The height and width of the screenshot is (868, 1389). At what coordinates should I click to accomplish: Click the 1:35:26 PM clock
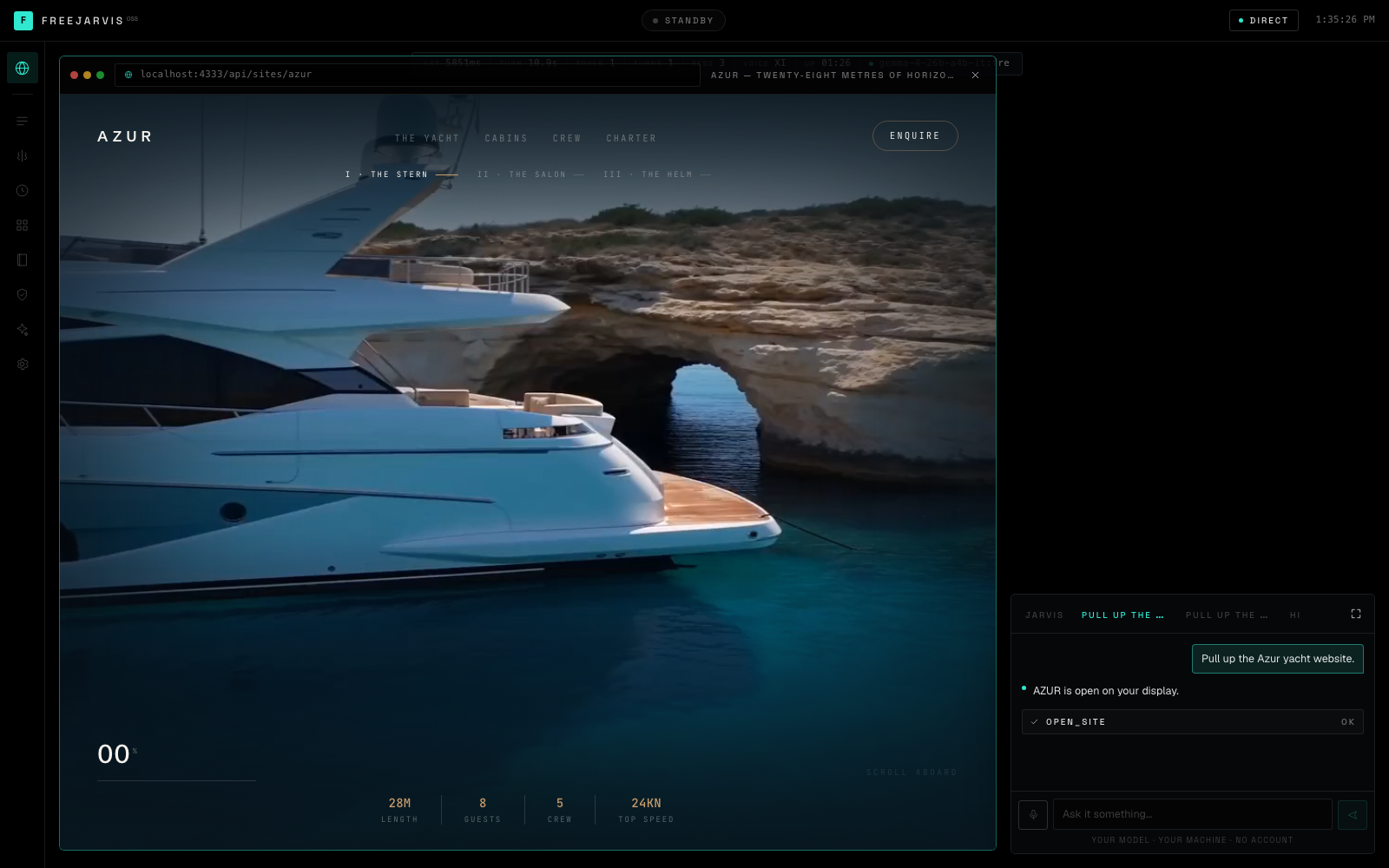1345,19
